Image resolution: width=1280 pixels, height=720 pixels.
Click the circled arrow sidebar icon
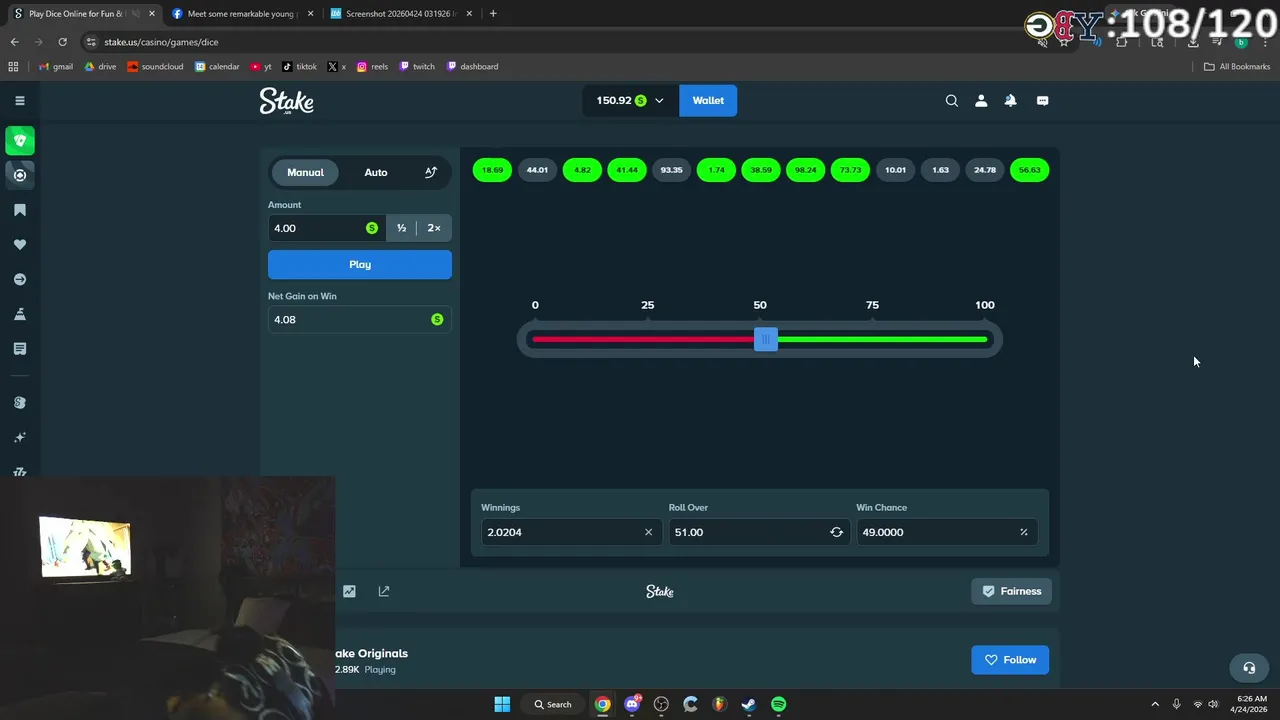pos(20,279)
